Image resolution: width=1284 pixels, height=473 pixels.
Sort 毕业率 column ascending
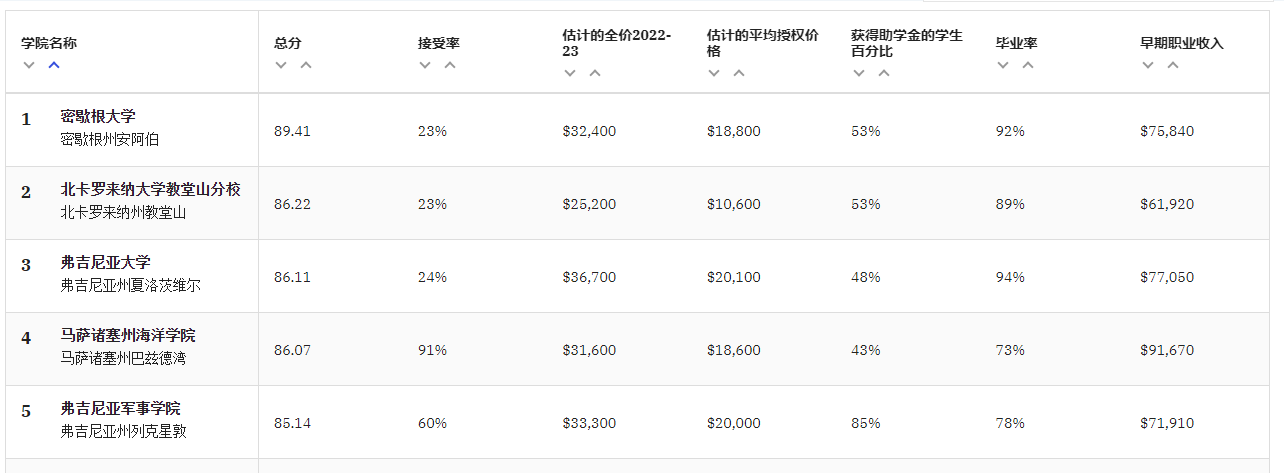pyautogui.click(x=1027, y=65)
